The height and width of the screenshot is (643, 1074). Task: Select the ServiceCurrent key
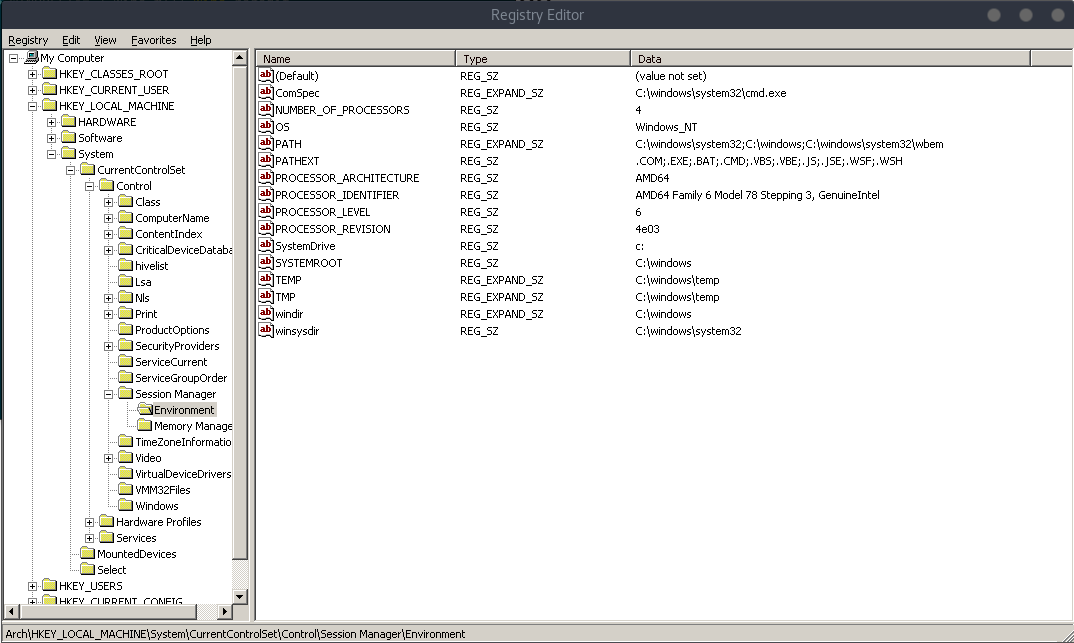click(171, 362)
